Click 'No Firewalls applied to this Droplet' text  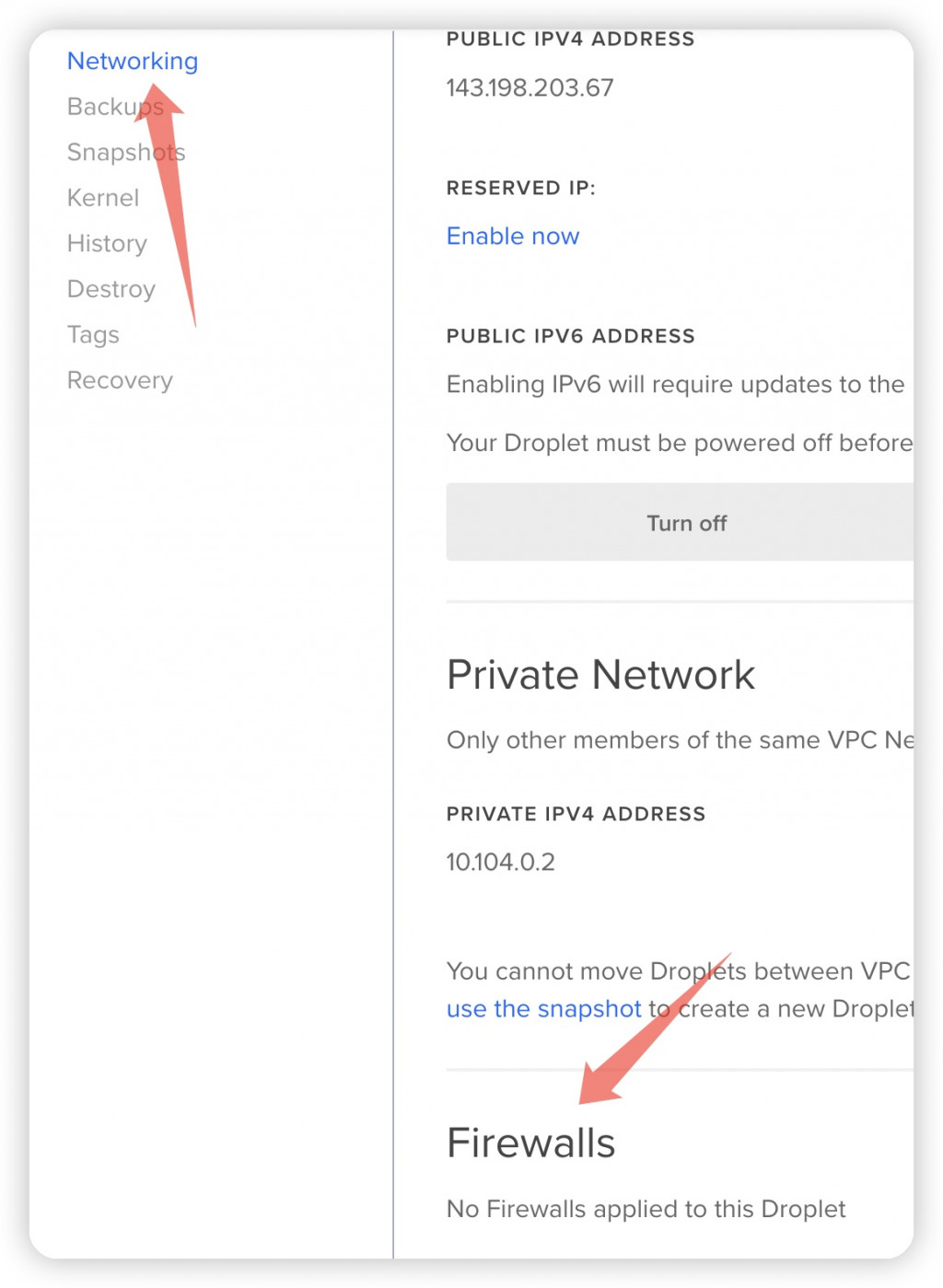[x=646, y=1209]
